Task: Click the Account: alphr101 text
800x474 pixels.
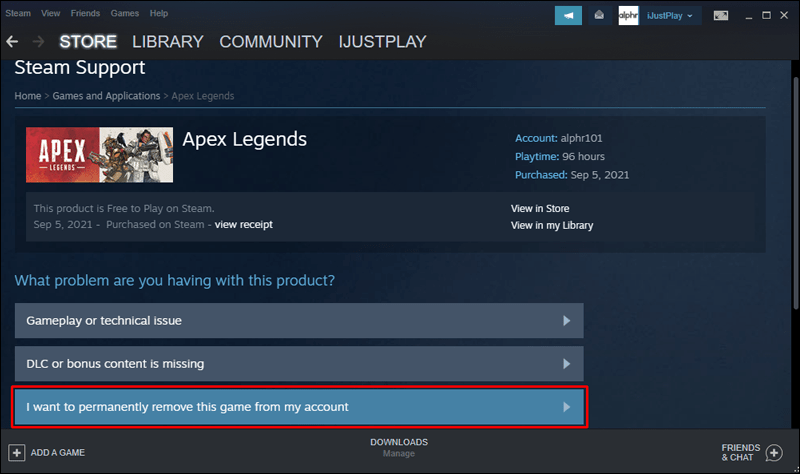Action: point(558,138)
